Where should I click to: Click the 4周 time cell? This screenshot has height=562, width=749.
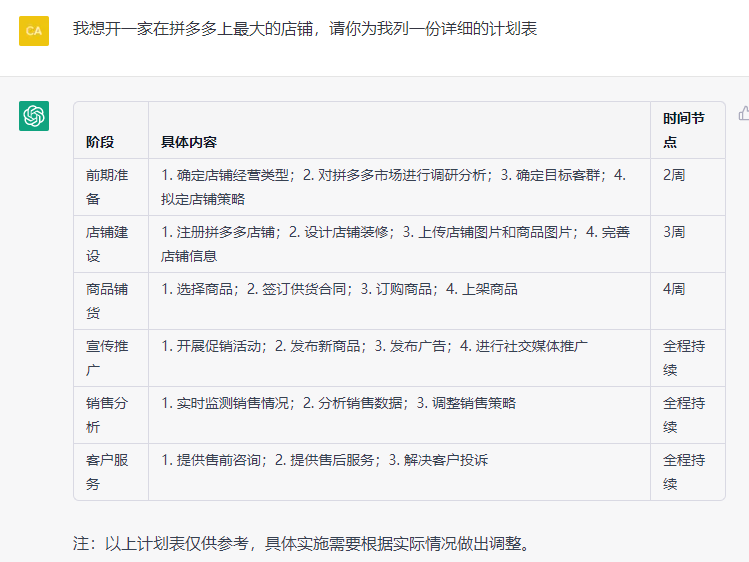688,301
